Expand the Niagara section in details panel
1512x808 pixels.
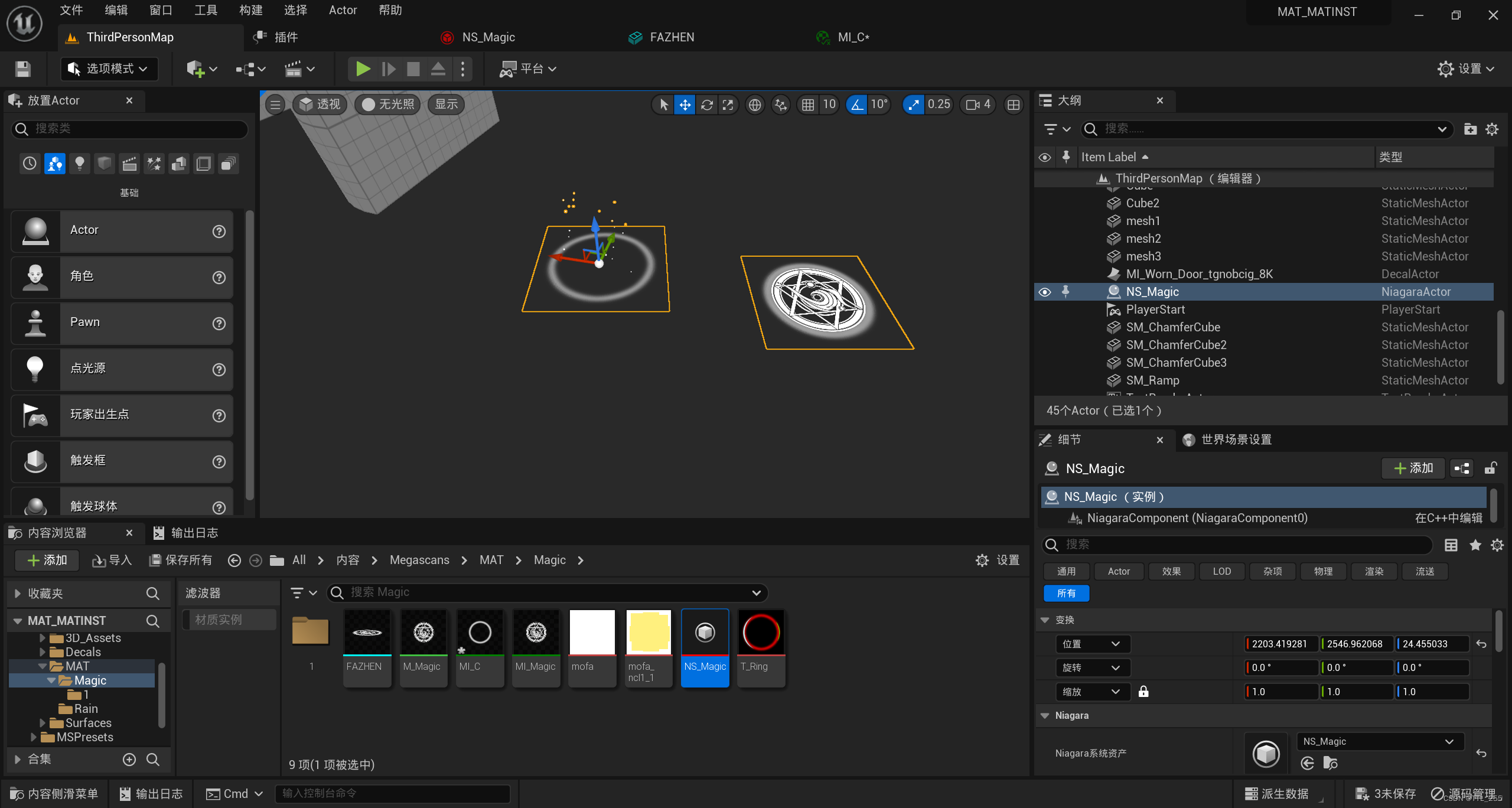tap(1047, 714)
